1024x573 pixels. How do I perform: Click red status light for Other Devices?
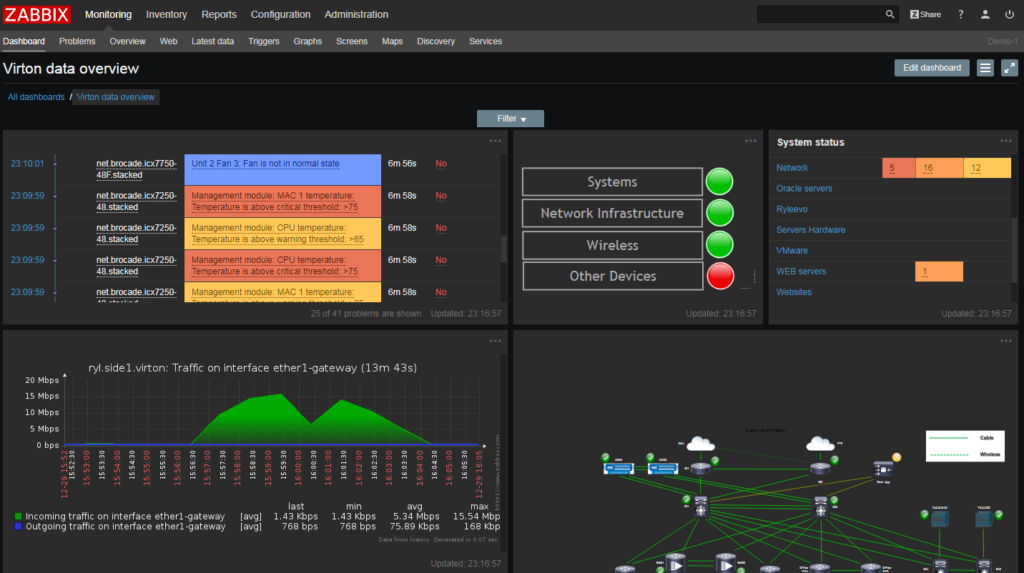tap(719, 276)
